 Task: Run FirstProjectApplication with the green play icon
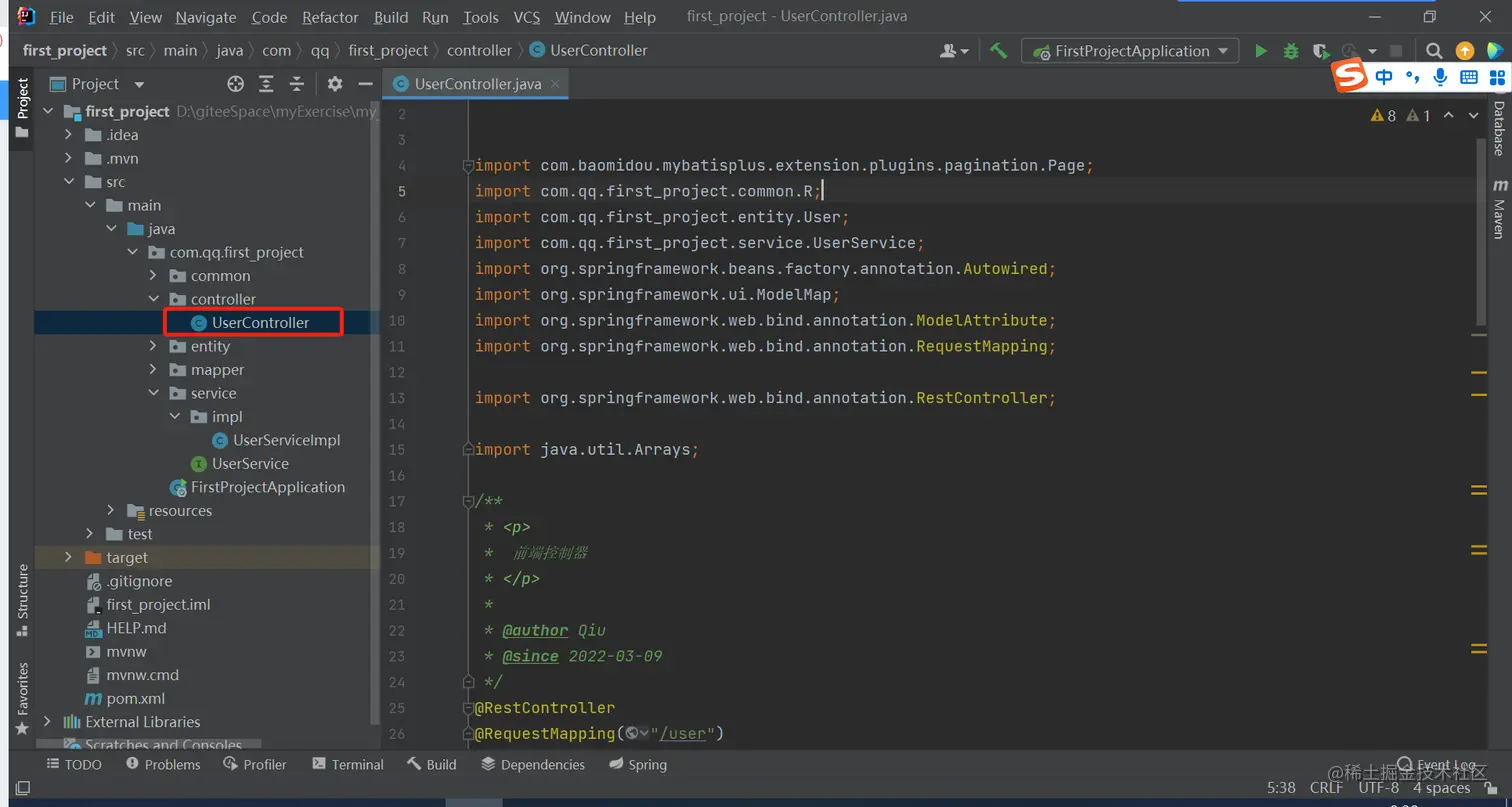[1260, 51]
